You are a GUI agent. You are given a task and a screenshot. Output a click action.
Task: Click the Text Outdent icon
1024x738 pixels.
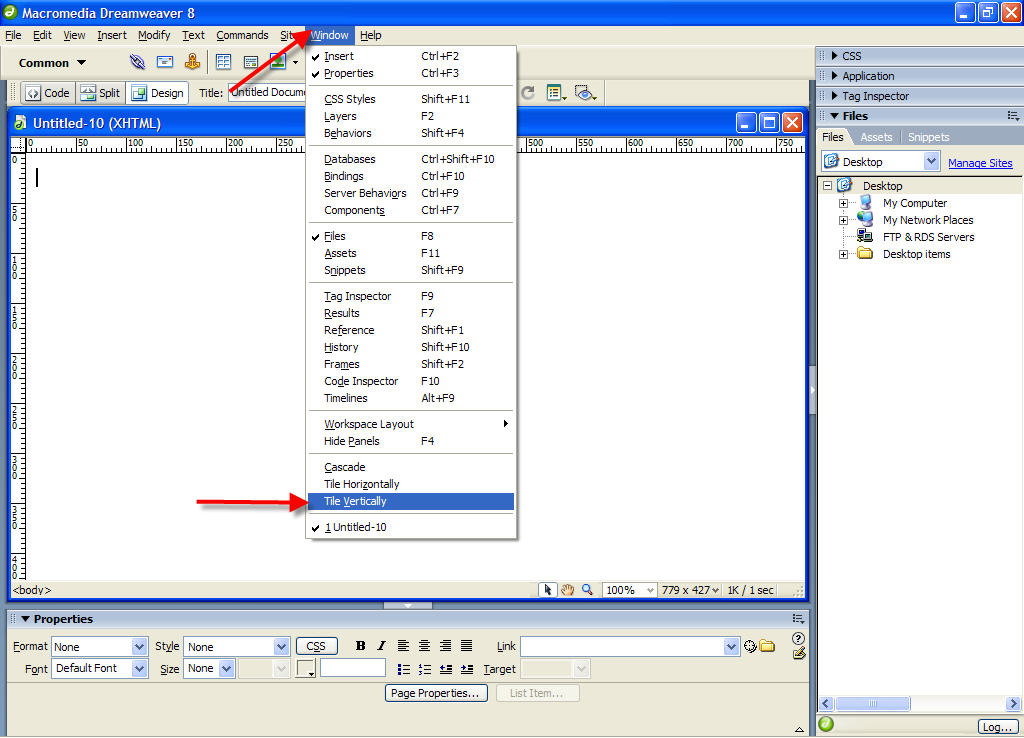coord(446,669)
